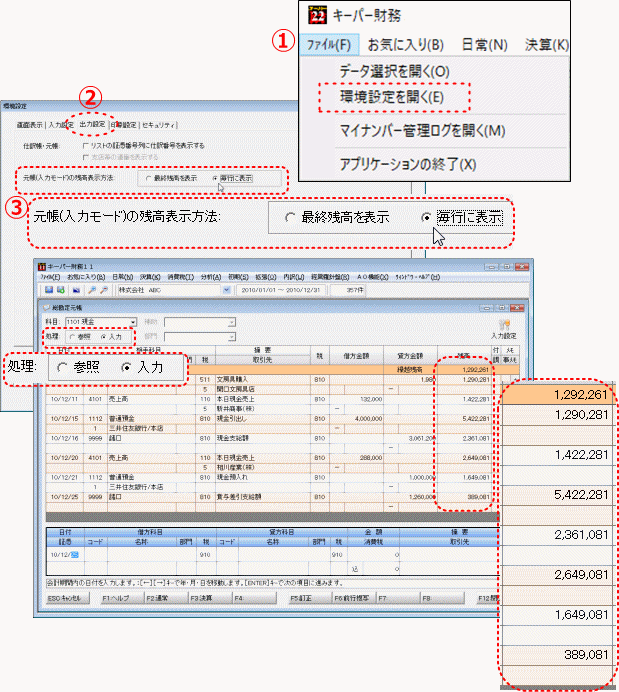Select small 入力 radio in ledger window

[103, 337]
